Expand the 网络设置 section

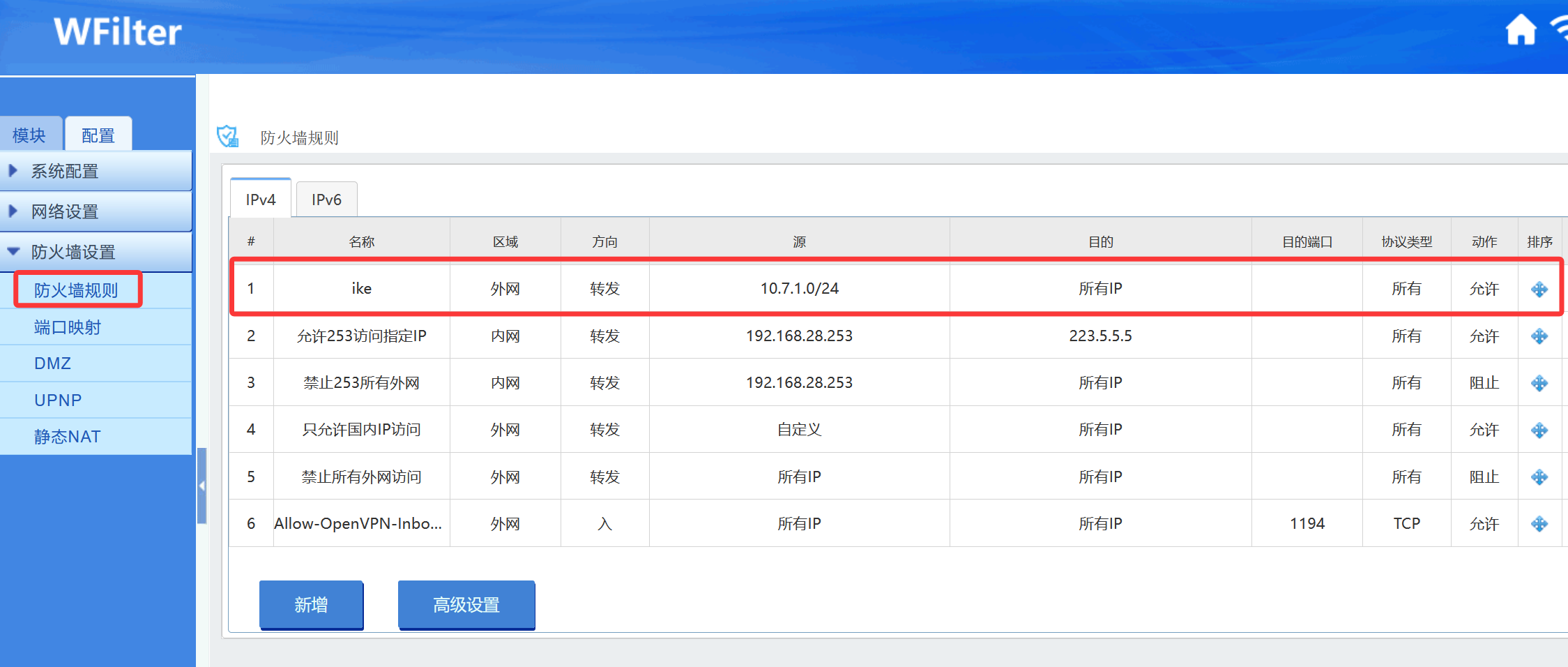(96, 211)
